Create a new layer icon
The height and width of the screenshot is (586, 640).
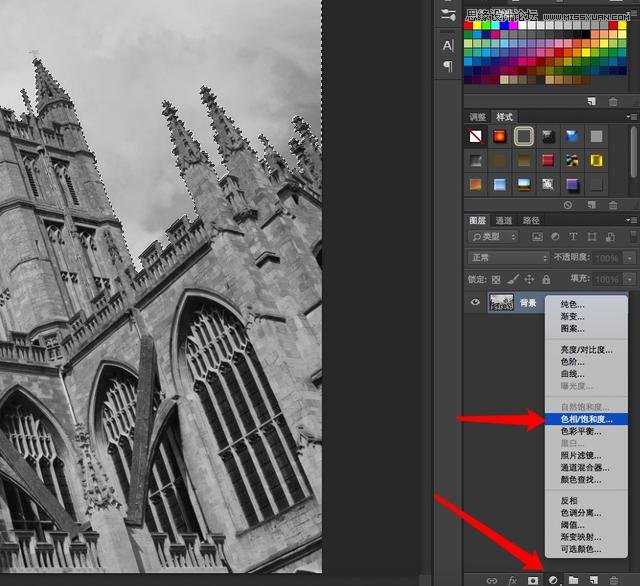pos(594,580)
